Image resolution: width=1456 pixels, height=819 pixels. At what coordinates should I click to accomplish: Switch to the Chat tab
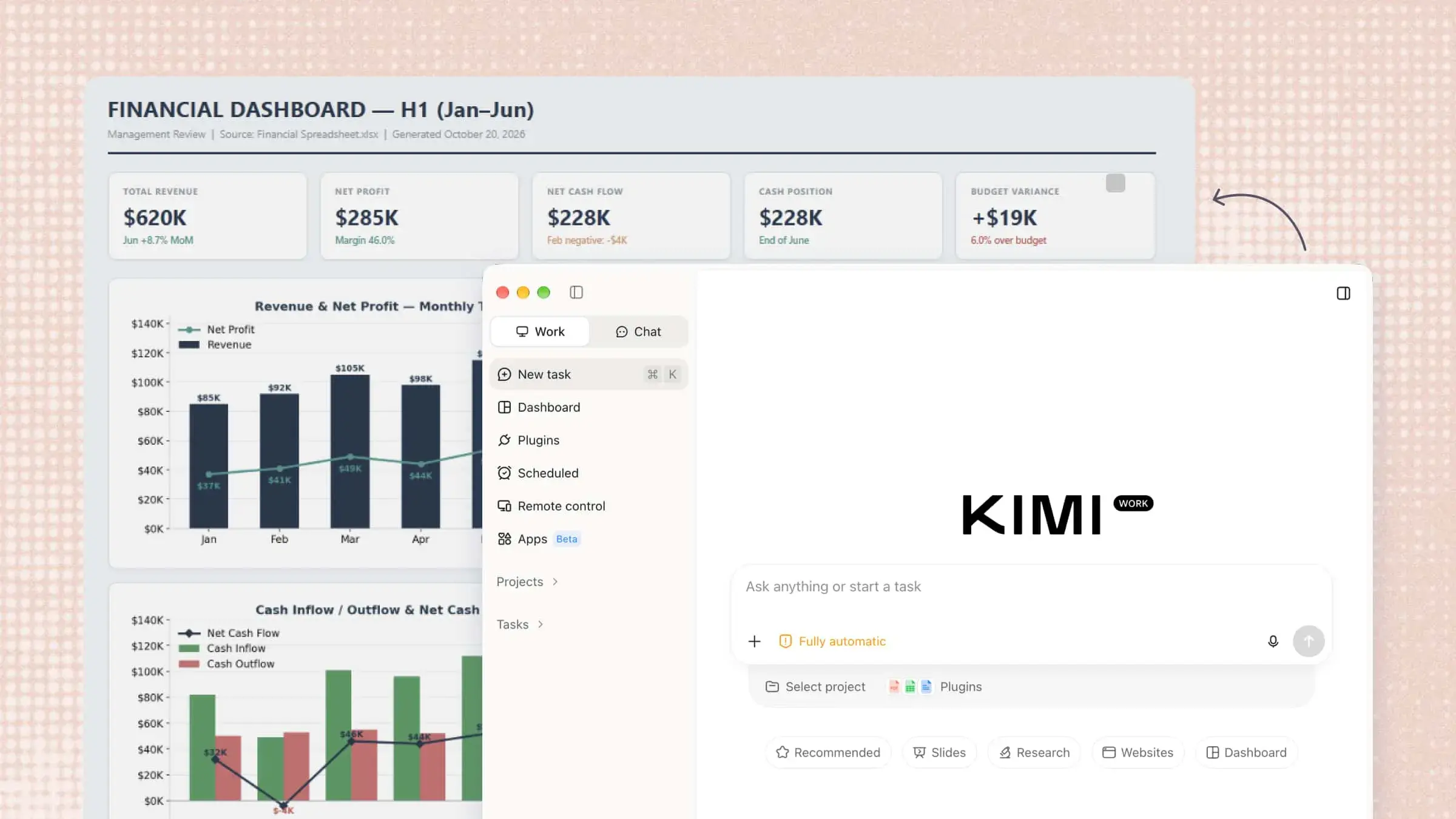[x=638, y=332]
